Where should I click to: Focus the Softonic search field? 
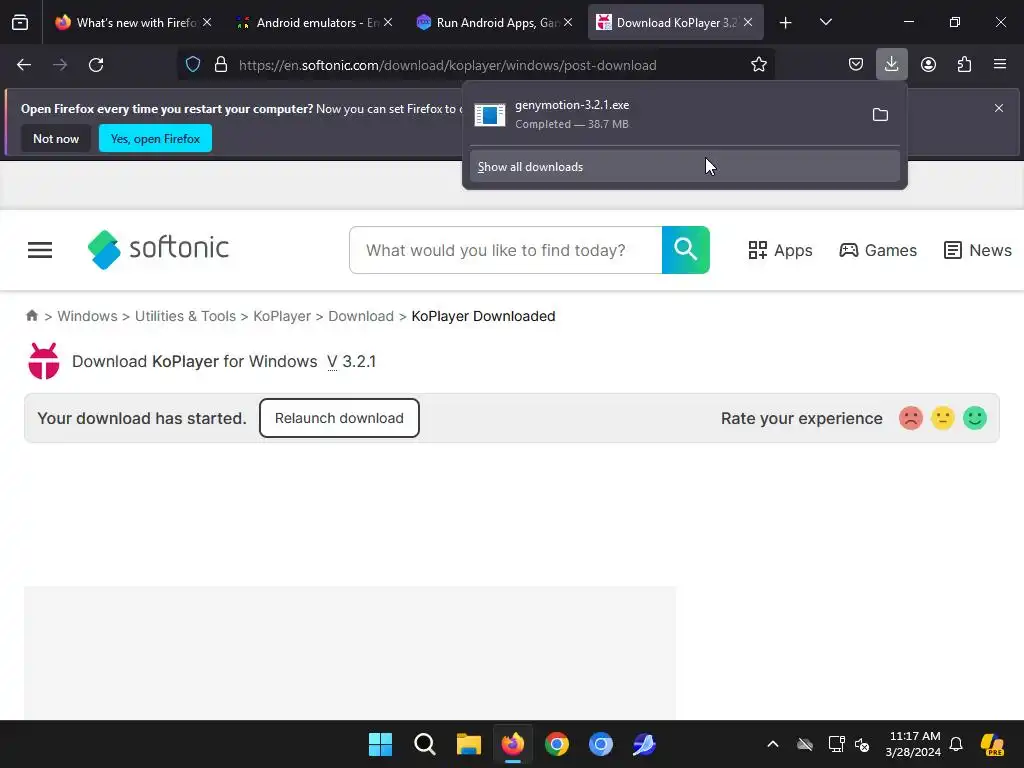tap(506, 250)
